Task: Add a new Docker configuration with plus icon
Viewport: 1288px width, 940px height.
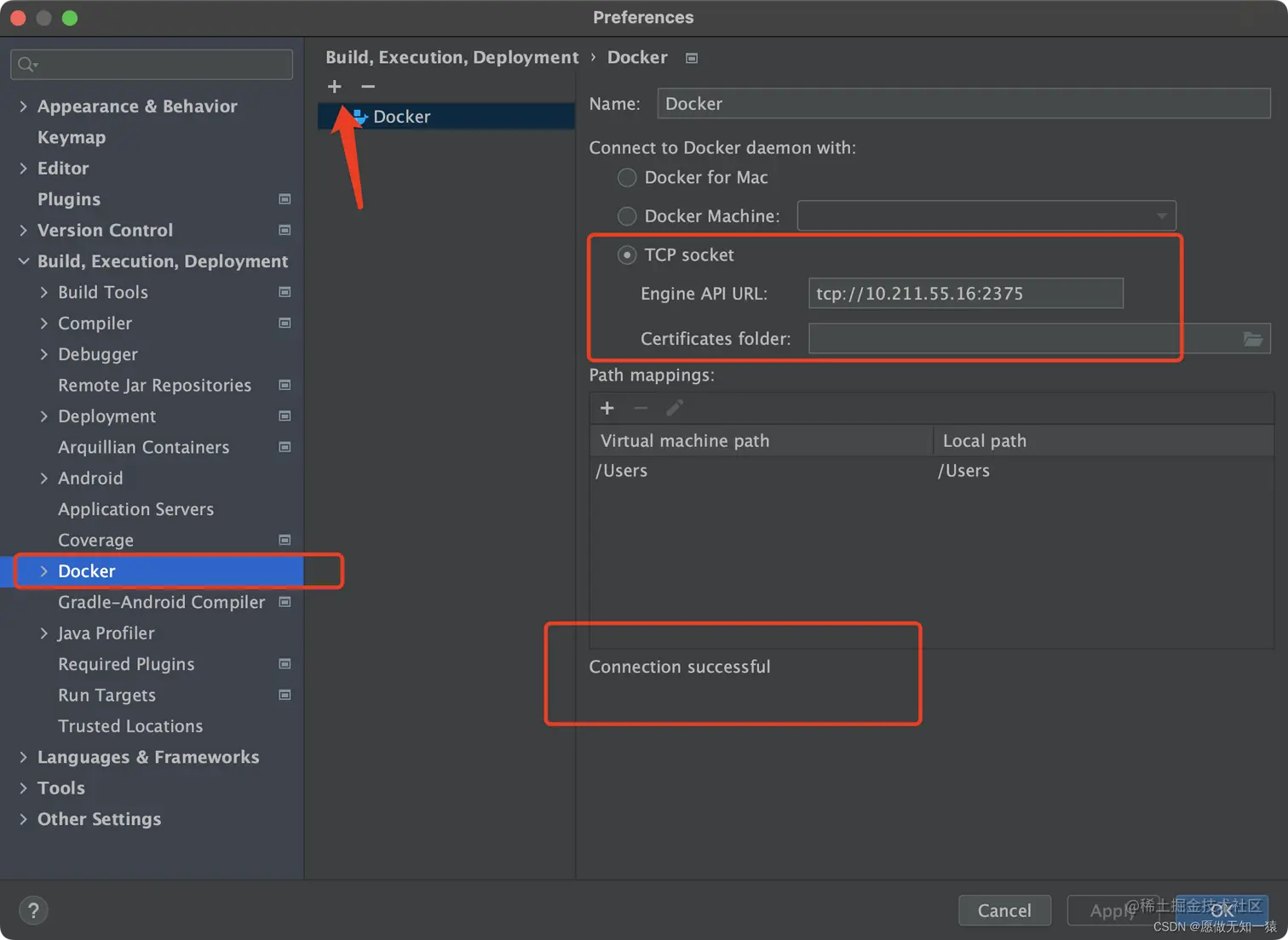Action: (335, 87)
